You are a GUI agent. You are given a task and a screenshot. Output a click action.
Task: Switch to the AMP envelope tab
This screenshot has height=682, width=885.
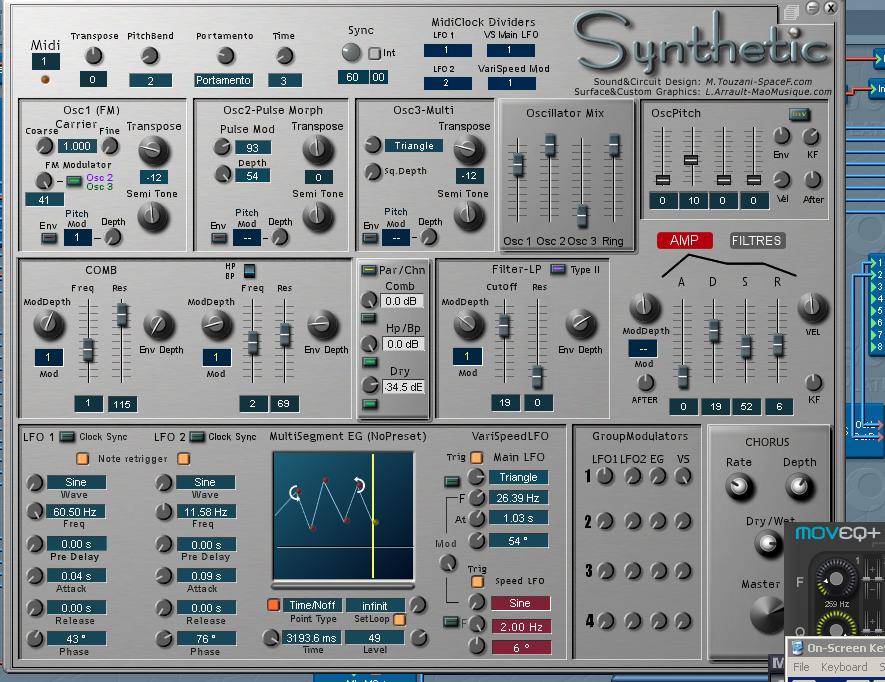[x=684, y=240]
